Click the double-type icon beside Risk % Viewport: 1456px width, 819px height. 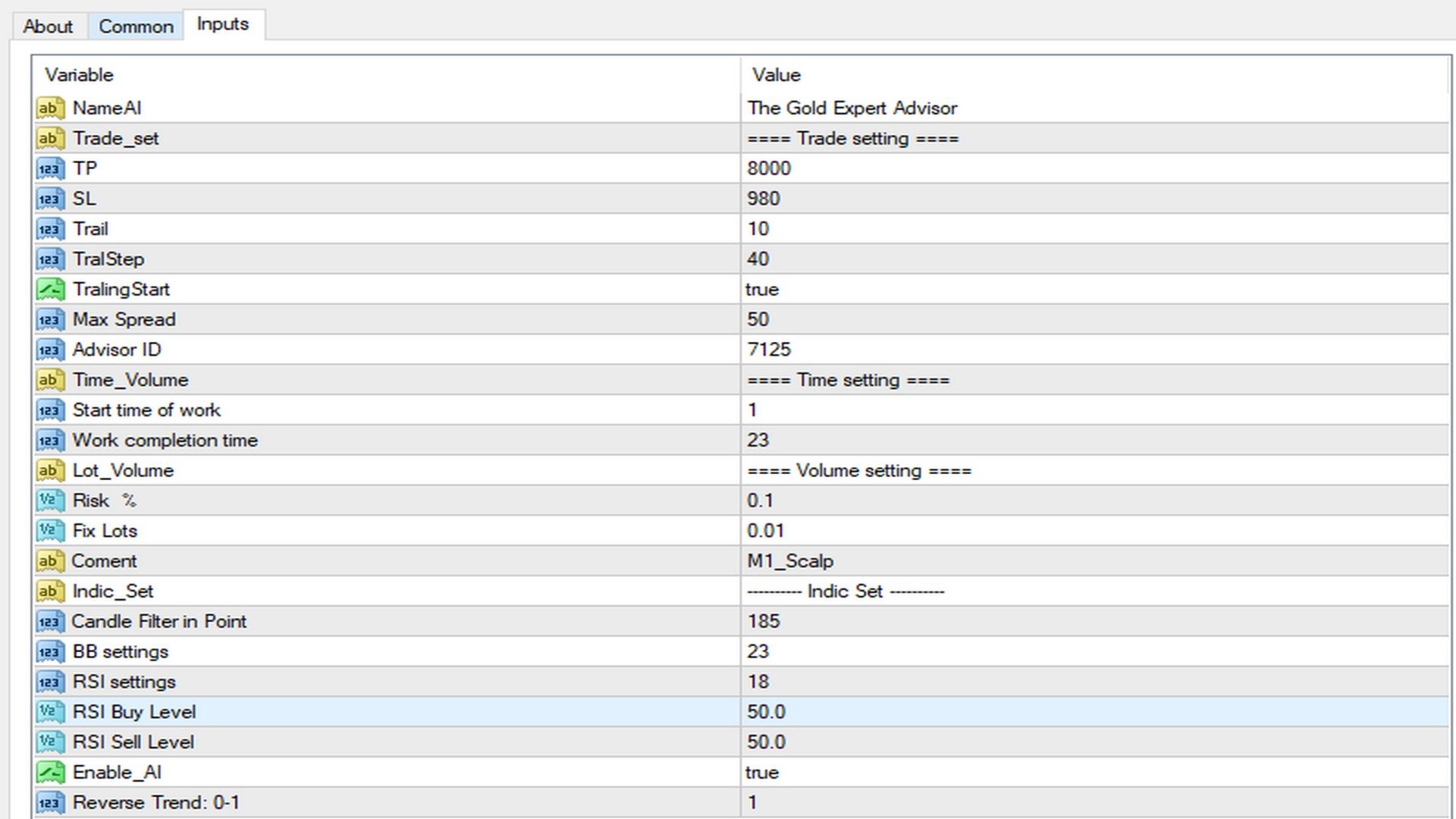point(49,500)
